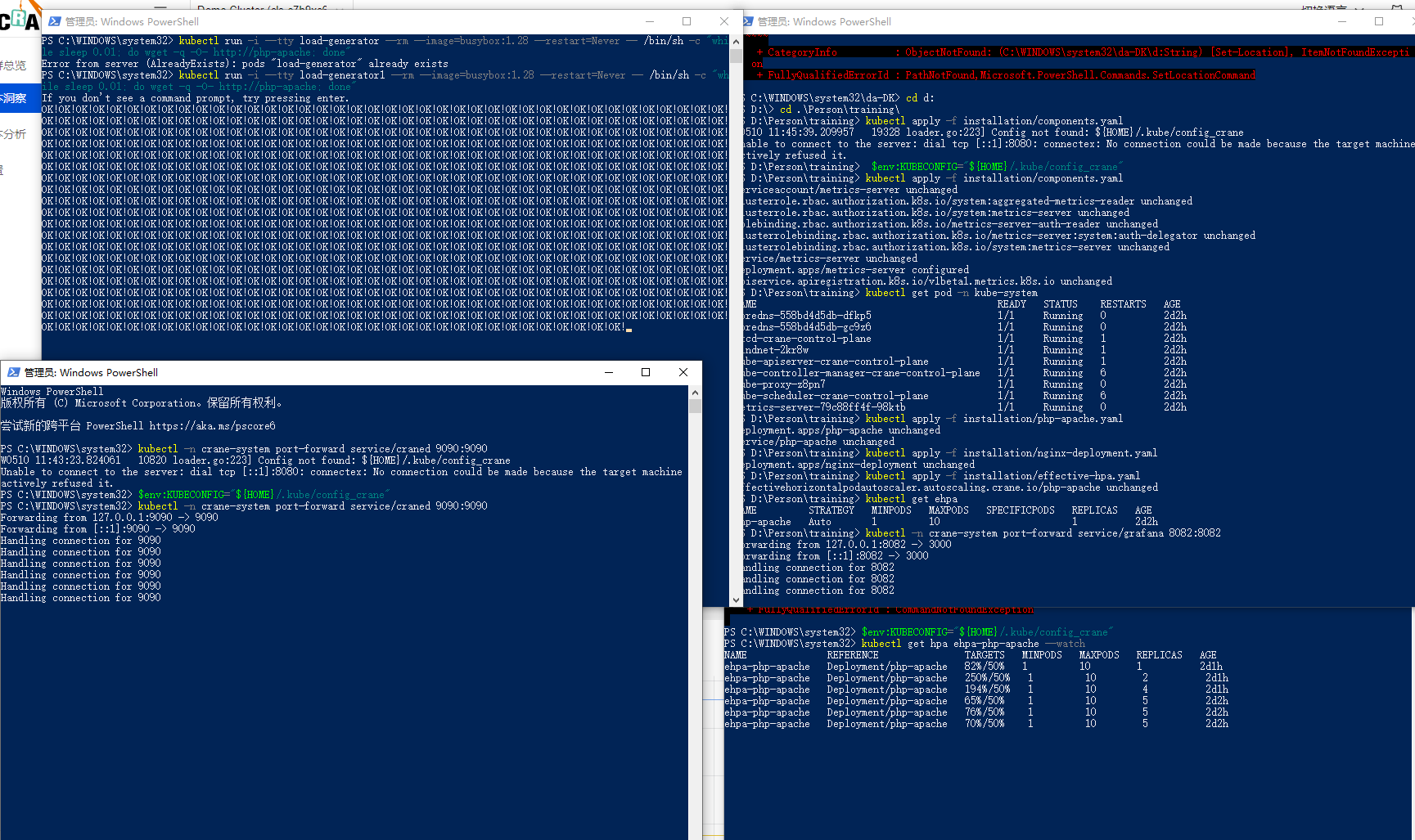Click 'deployment.apps/metrics-server configured' output line
The height and width of the screenshot is (840, 1415).
point(857,270)
